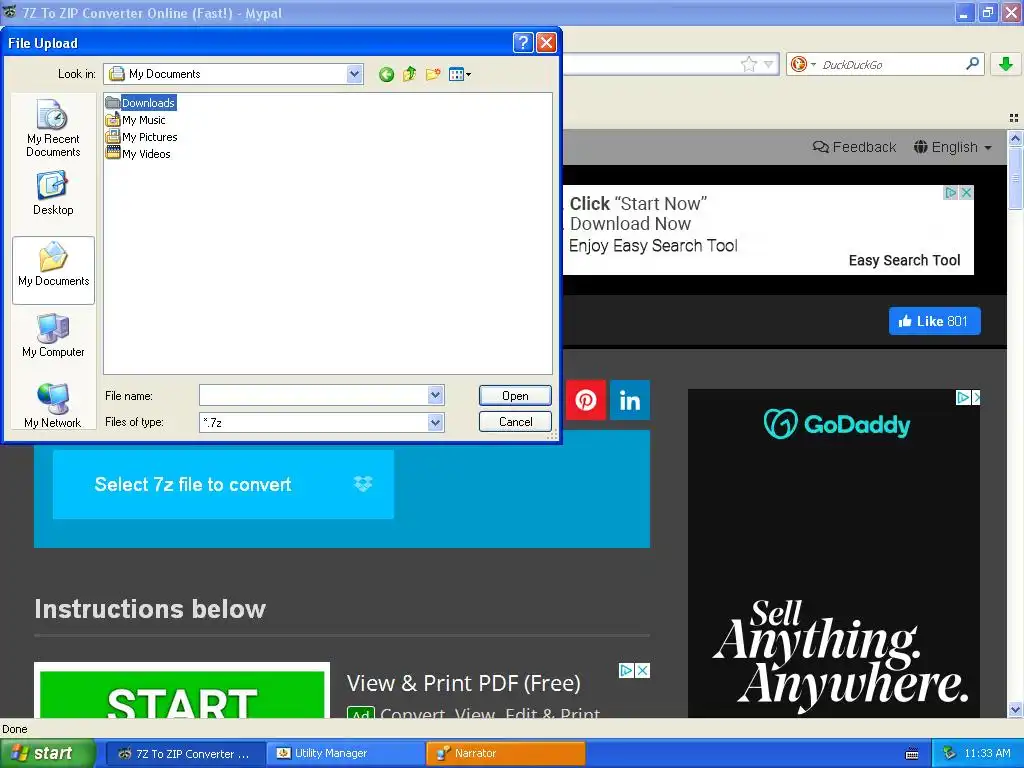Go up one folder level in File Upload
Screen dimensions: 1024x768
(409, 74)
